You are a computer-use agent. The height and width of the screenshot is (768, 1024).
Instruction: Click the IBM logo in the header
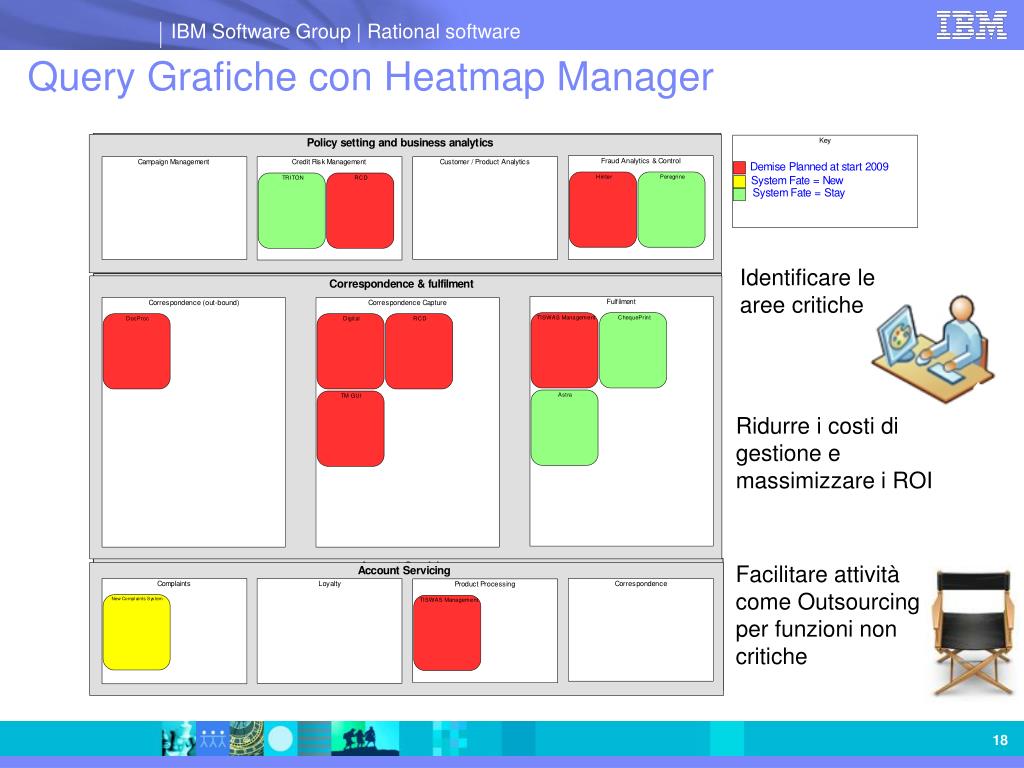971,25
